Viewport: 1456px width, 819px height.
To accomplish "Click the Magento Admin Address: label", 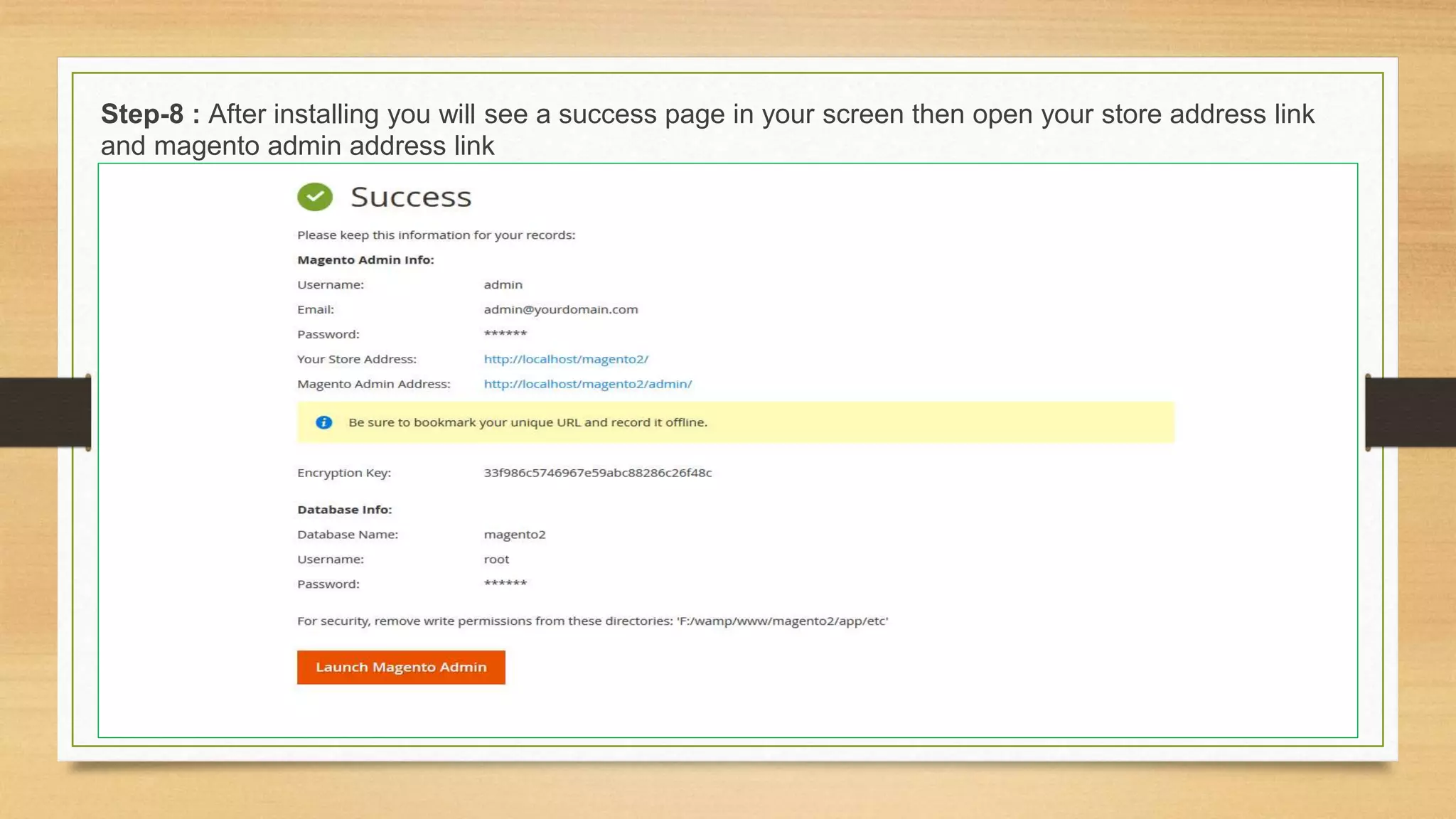I will (374, 384).
